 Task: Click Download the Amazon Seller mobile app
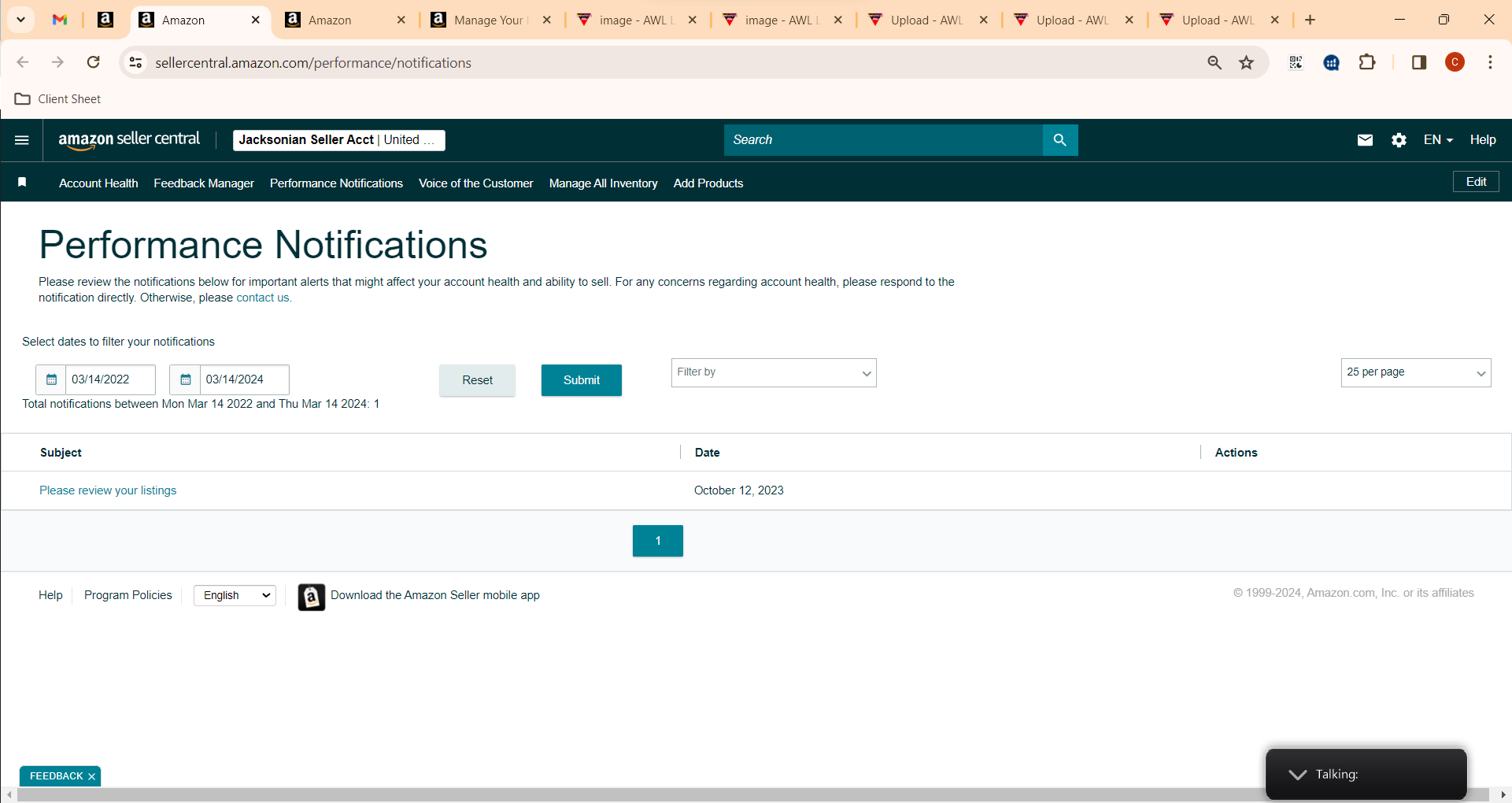coord(435,595)
